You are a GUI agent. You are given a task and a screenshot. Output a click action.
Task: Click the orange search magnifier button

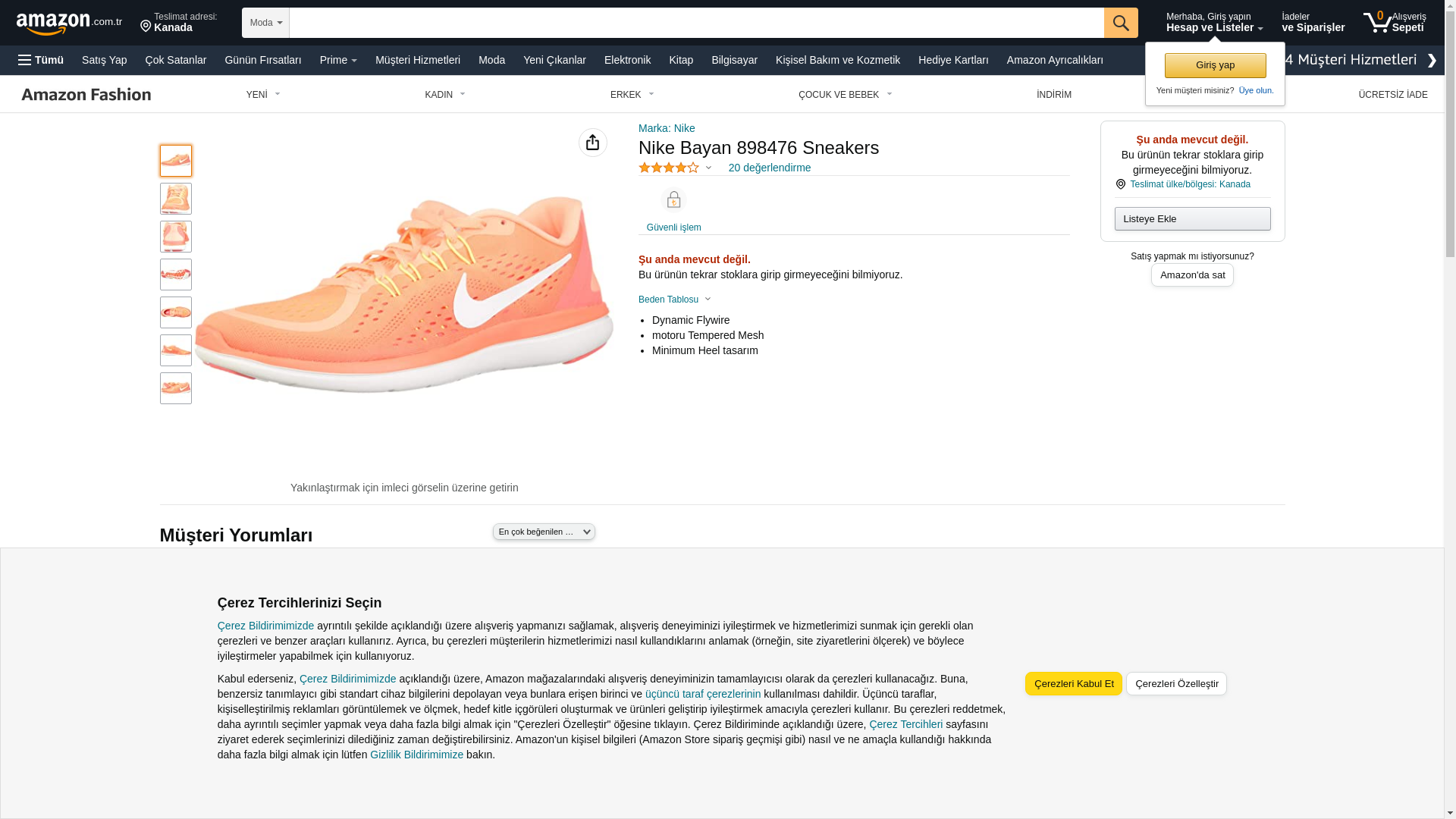pos(1120,23)
